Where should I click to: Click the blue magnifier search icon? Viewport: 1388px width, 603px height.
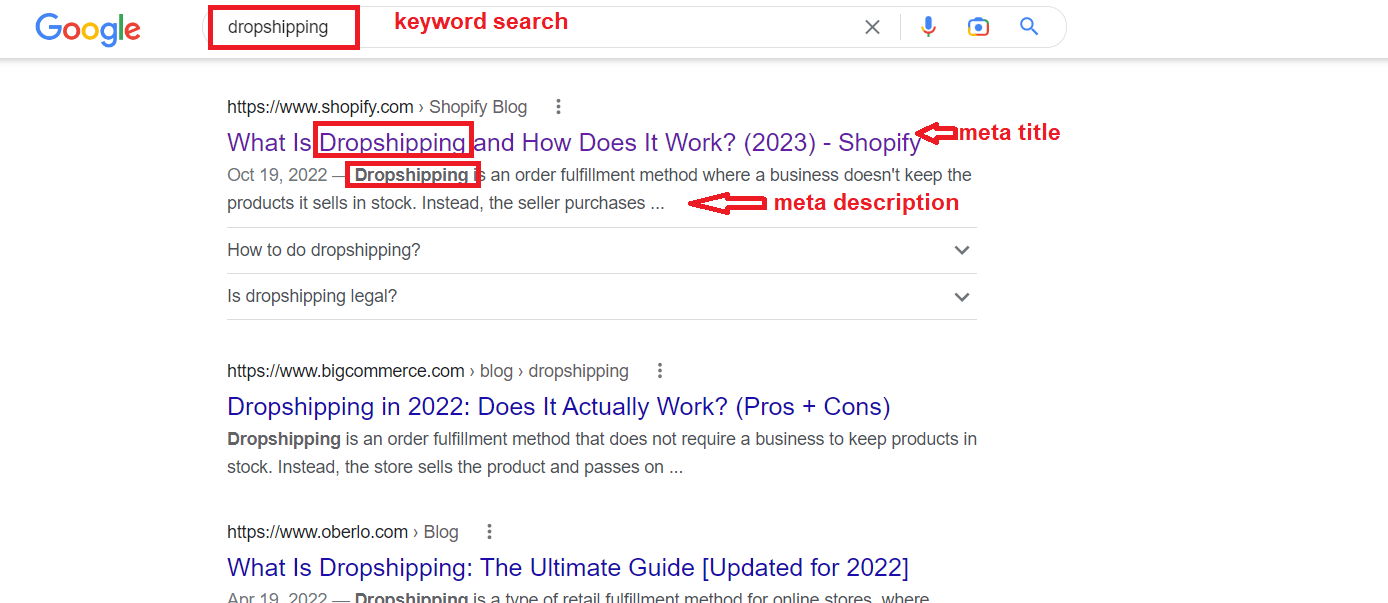point(1029,27)
